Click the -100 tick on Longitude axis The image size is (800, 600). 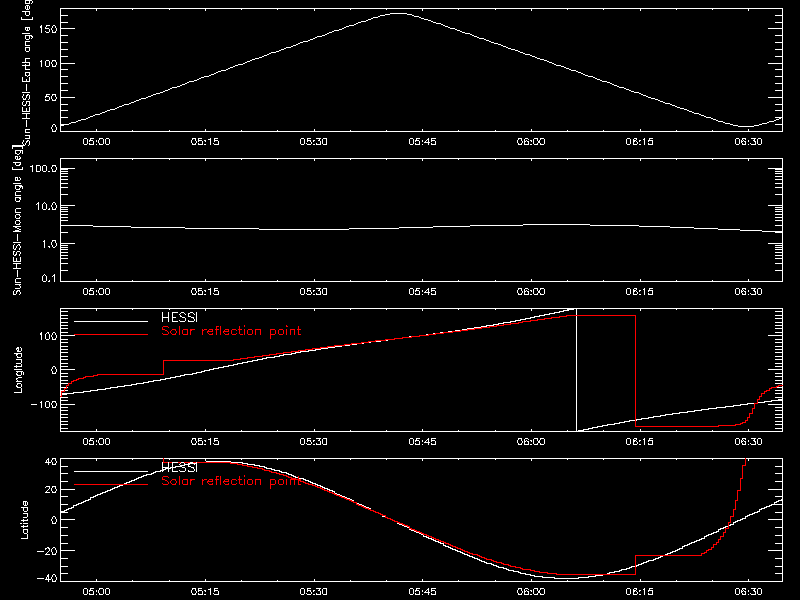pyautogui.click(x=44, y=404)
